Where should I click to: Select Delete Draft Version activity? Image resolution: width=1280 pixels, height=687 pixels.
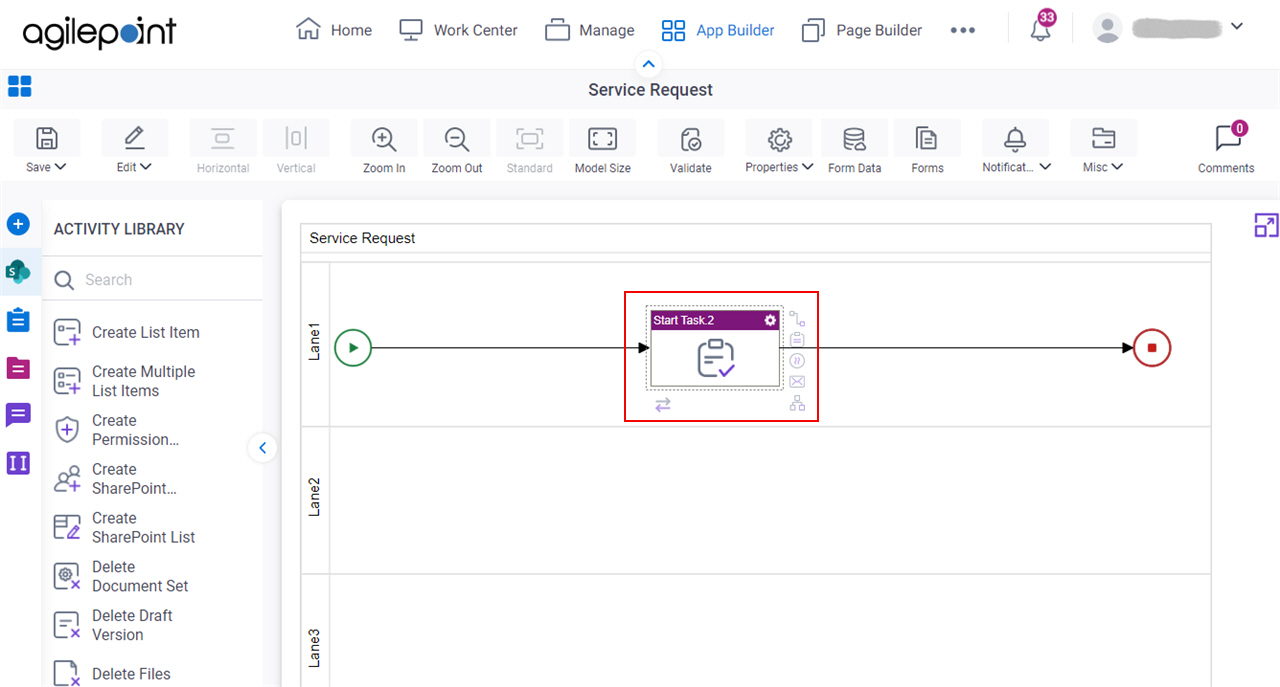pos(115,625)
